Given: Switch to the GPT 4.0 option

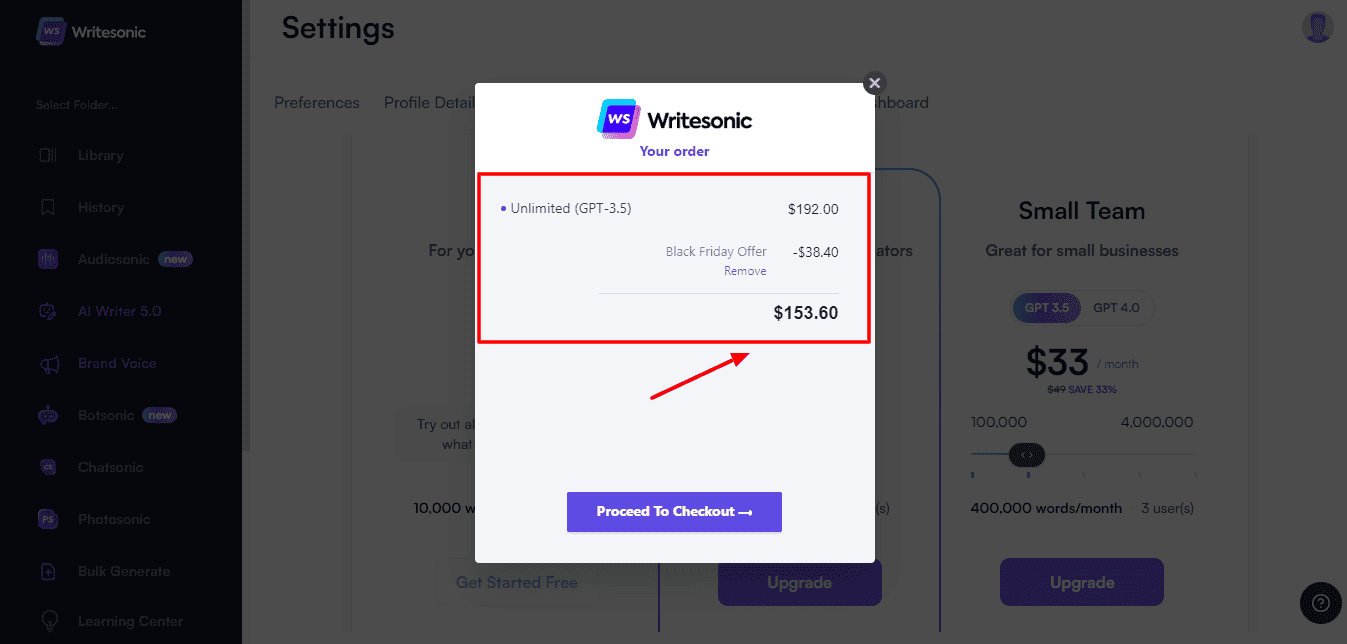Looking at the screenshot, I should click(x=1116, y=308).
